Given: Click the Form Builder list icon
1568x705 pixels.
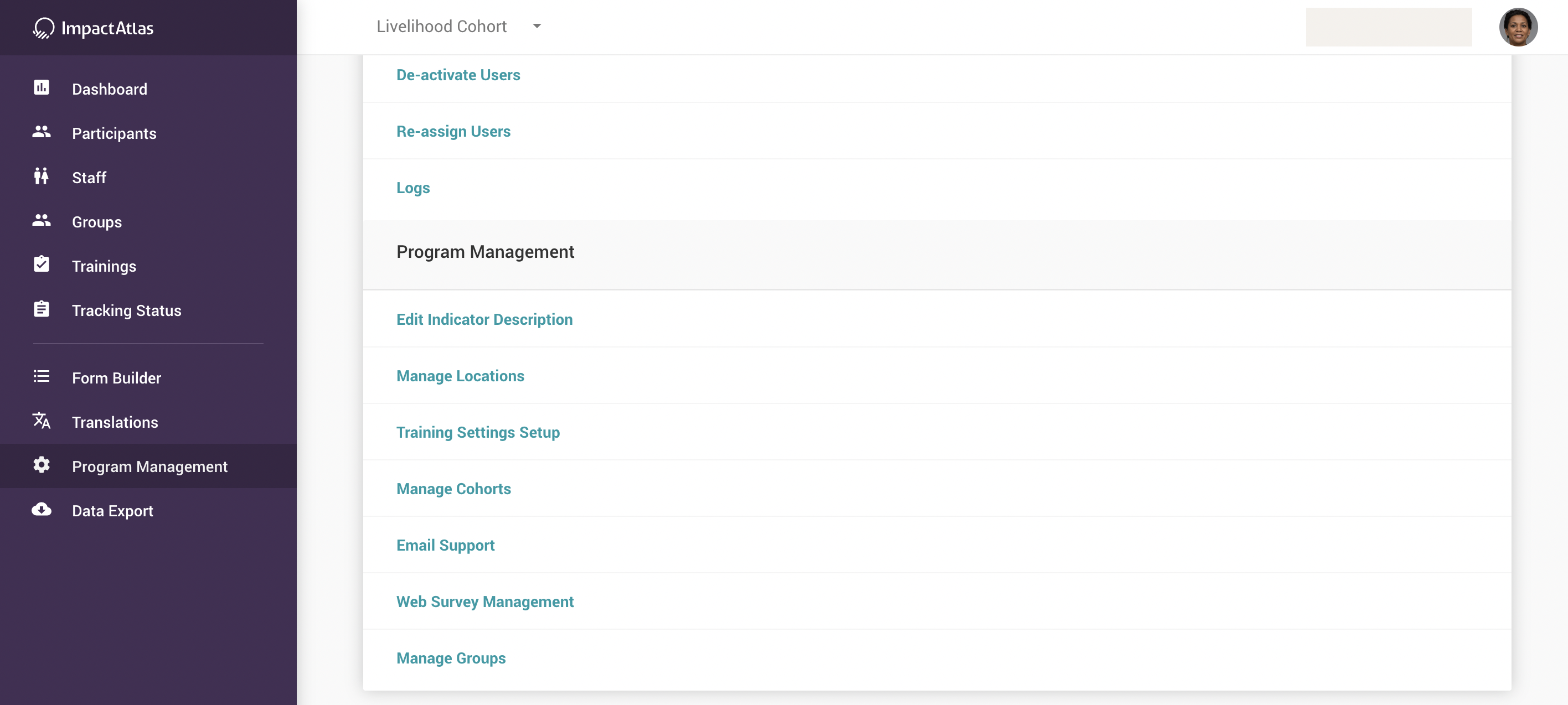Looking at the screenshot, I should [42, 376].
